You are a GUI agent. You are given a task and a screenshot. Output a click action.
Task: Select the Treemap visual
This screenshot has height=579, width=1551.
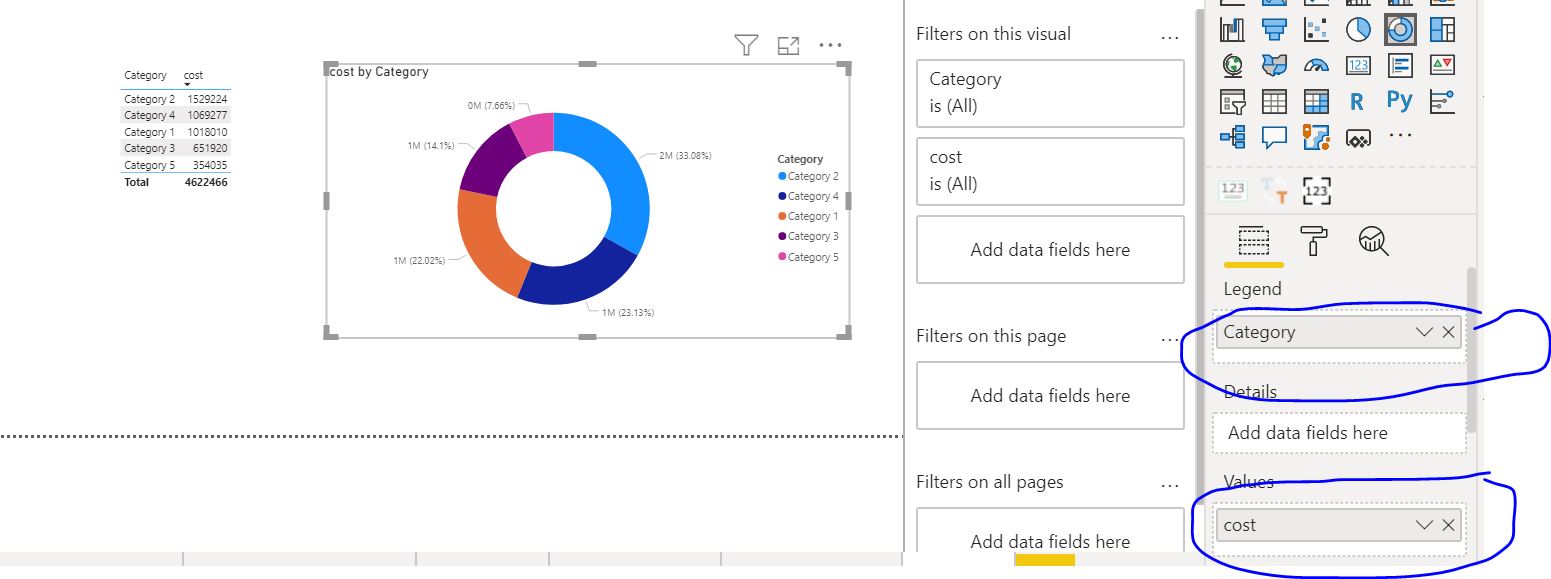click(x=1442, y=29)
